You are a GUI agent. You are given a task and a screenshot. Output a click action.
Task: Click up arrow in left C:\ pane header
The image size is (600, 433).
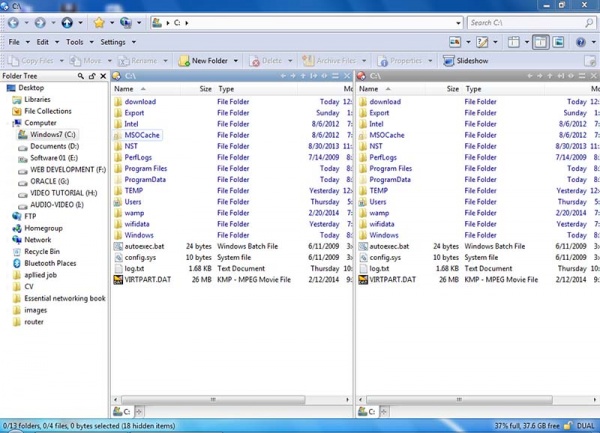pos(303,76)
